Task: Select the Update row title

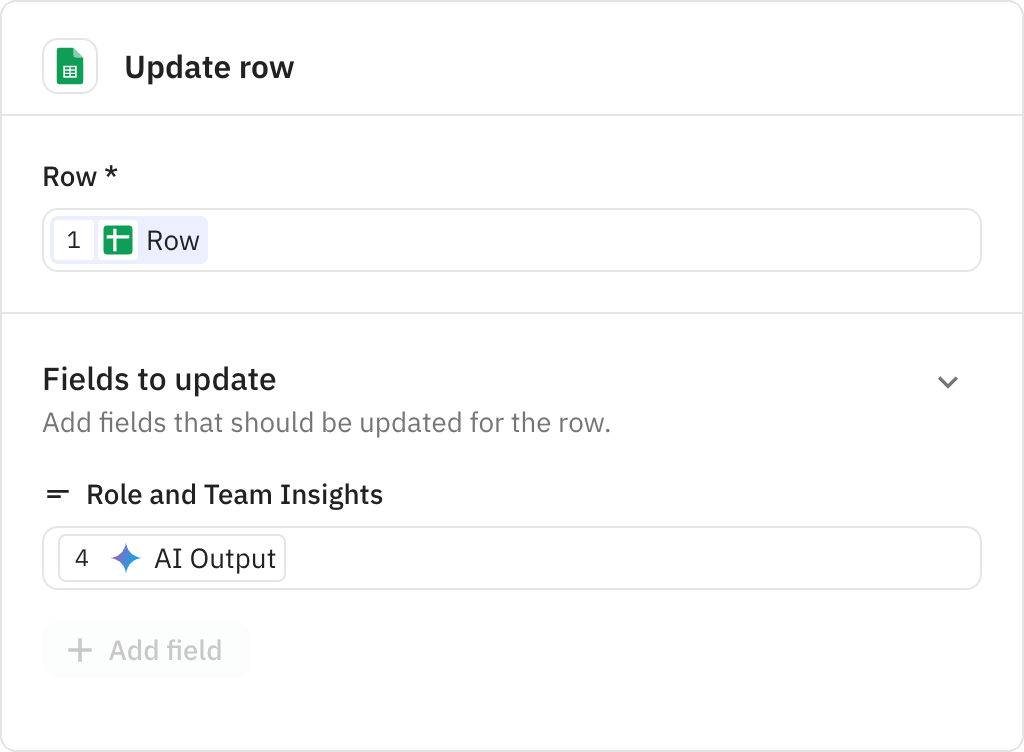Action: 209,67
